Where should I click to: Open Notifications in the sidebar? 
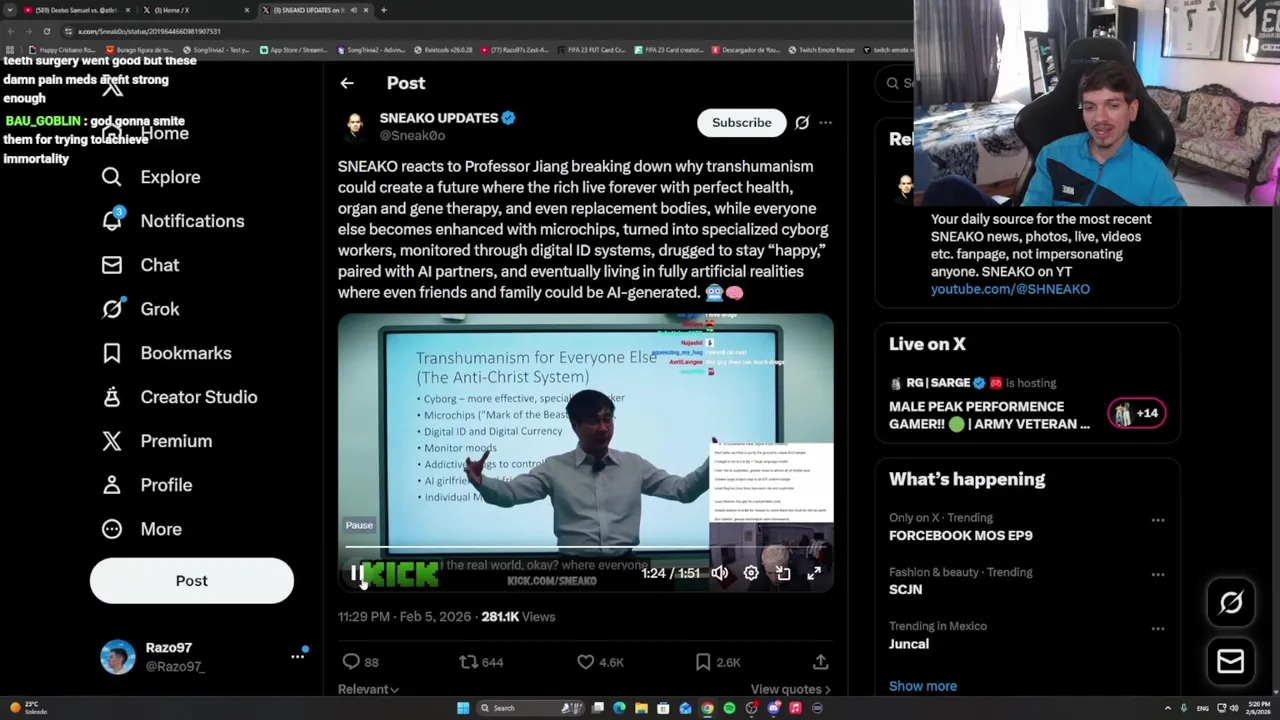(173, 221)
